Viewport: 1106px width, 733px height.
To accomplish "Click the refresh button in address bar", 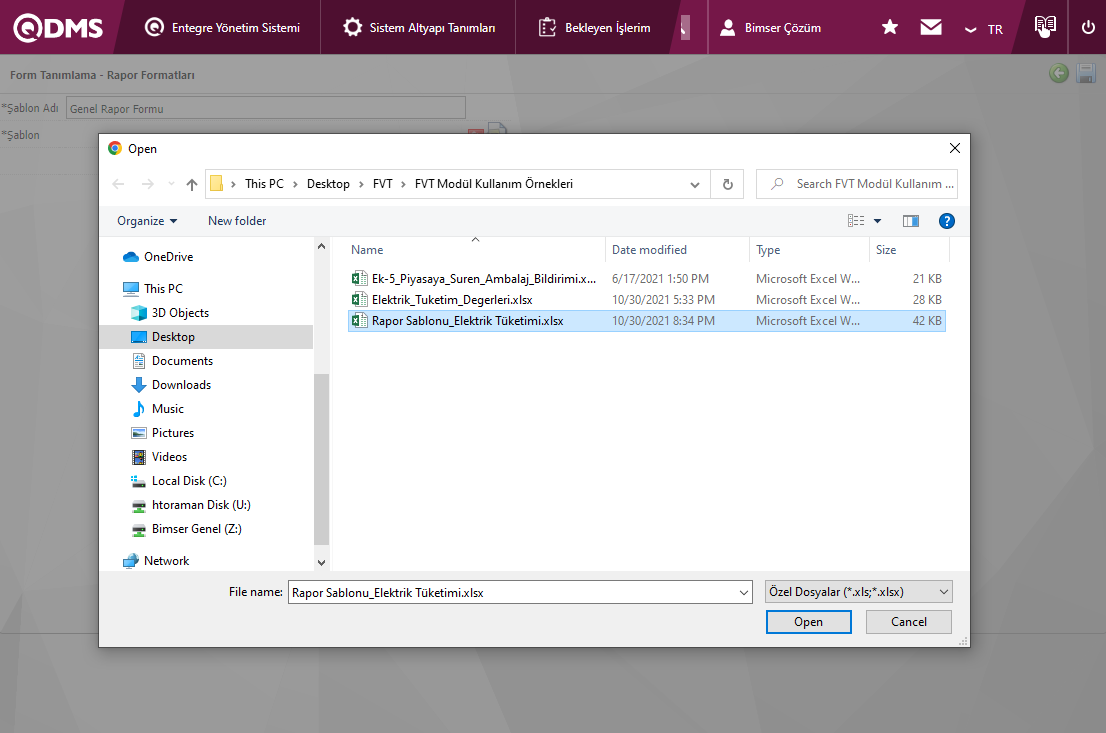I will click(727, 184).
